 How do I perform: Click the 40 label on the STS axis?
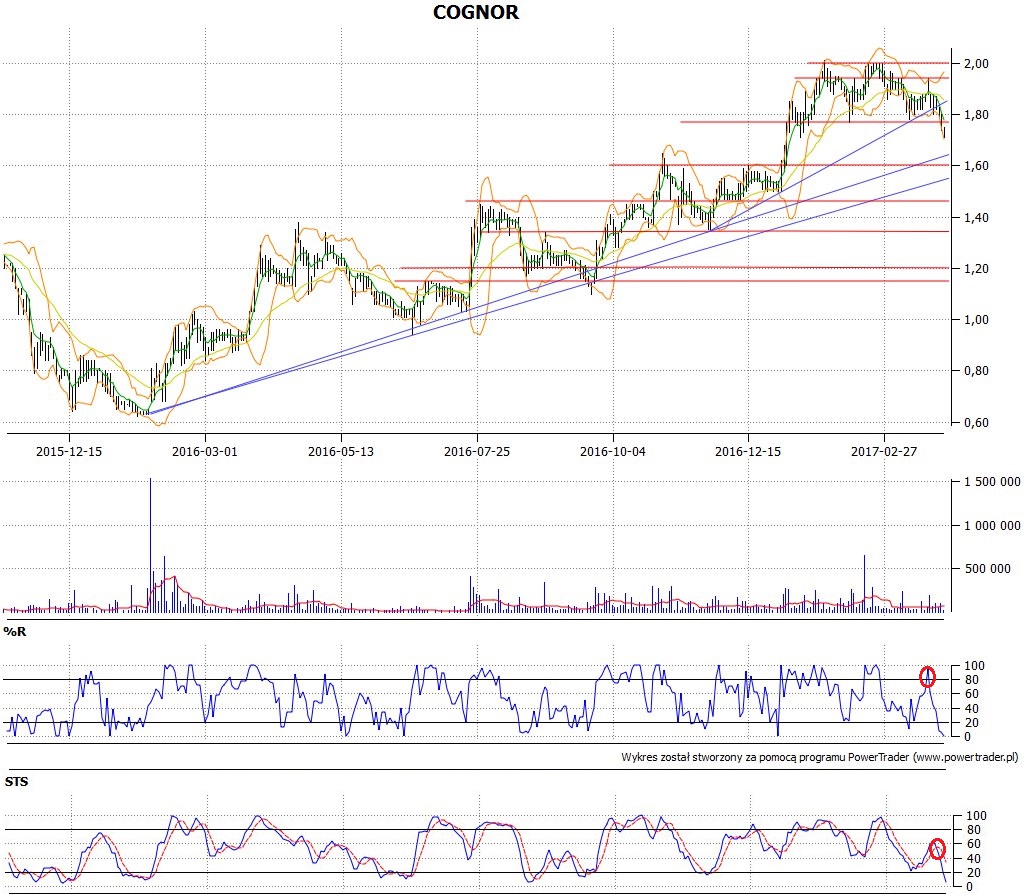[974, 859]
